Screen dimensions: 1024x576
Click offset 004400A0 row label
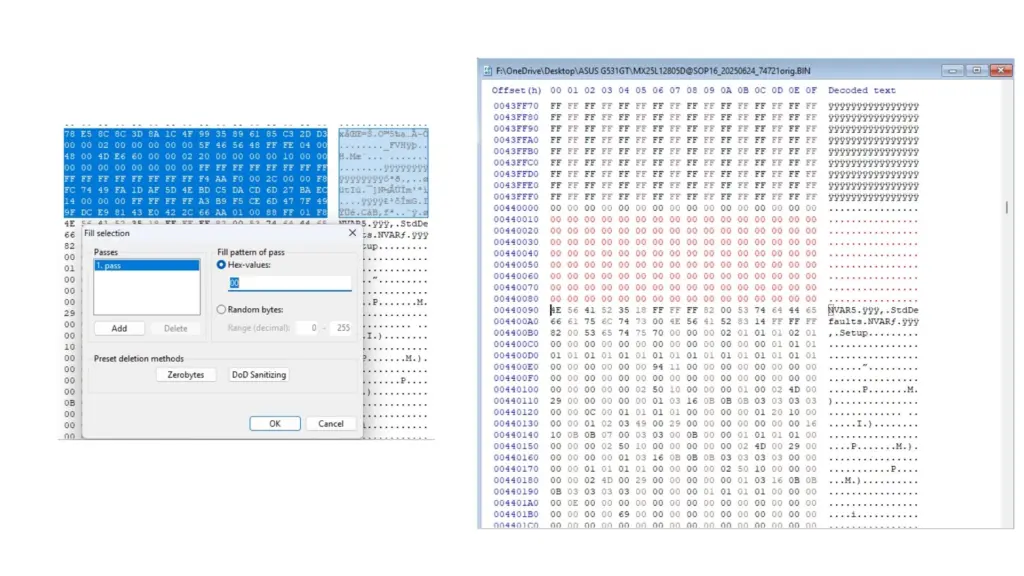tap(516, 321)
